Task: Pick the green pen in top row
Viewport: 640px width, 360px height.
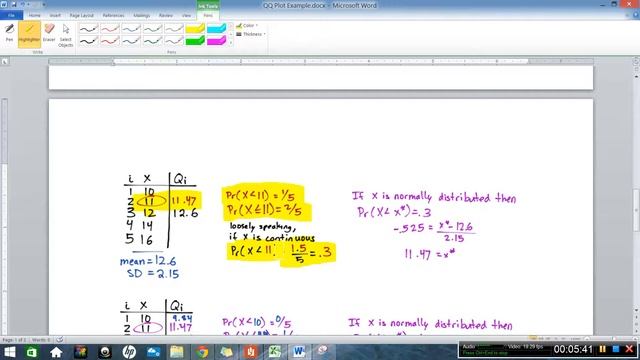Action: click(x=153, y=29)
